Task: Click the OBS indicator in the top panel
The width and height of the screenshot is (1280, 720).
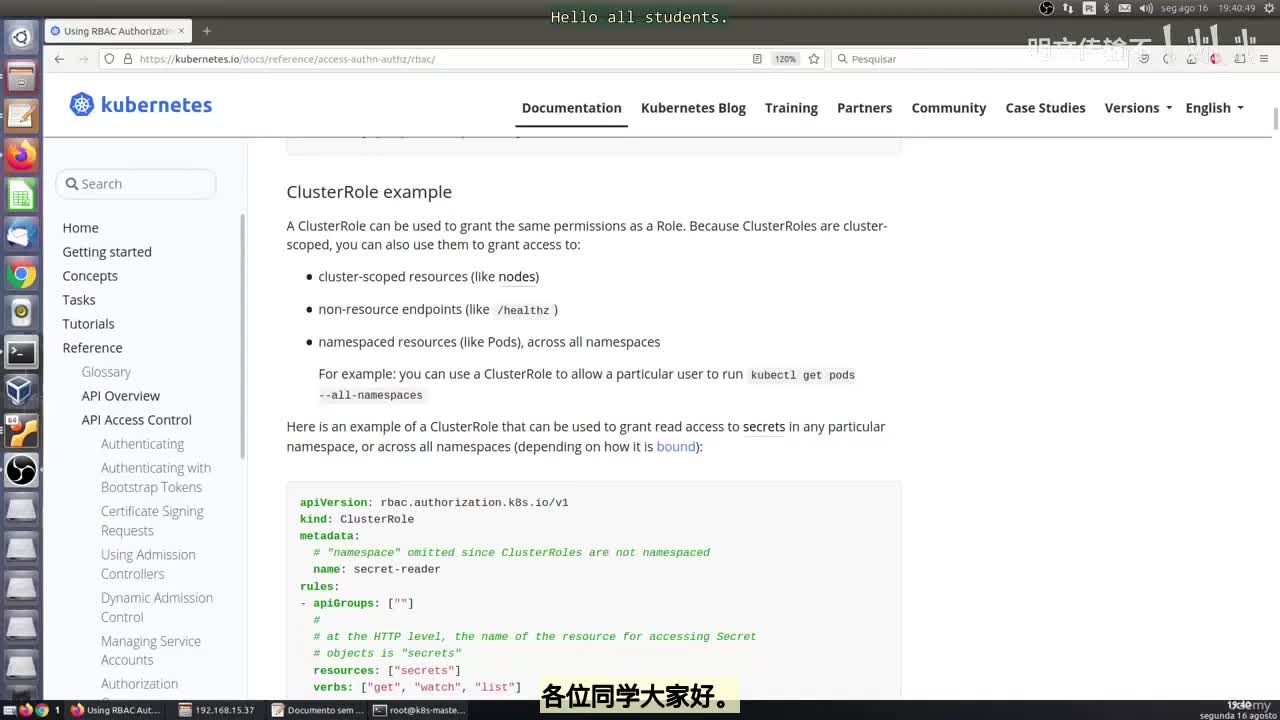Action: point(1047,8)
